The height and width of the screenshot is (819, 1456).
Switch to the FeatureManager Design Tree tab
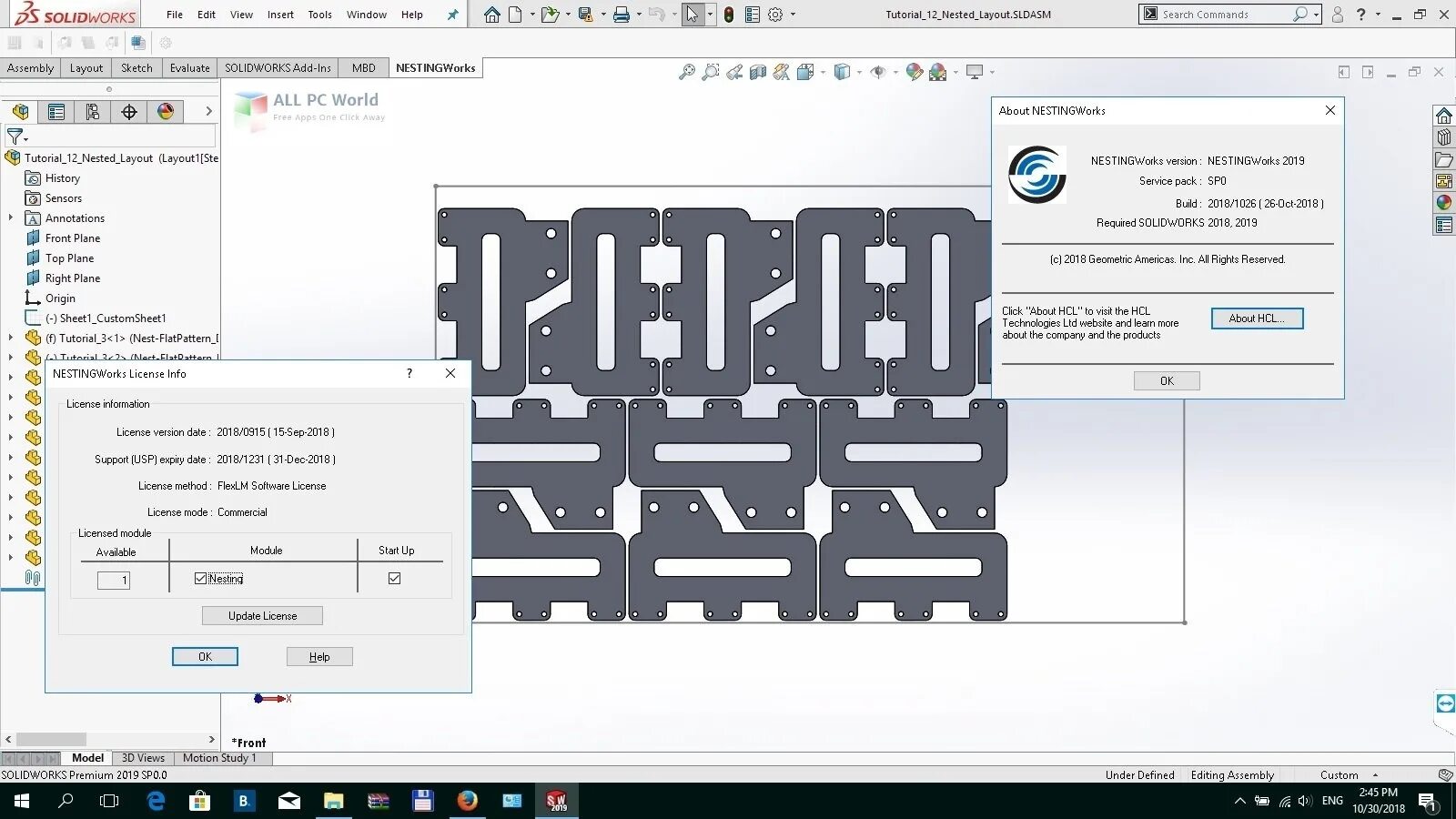pos(20,112)
